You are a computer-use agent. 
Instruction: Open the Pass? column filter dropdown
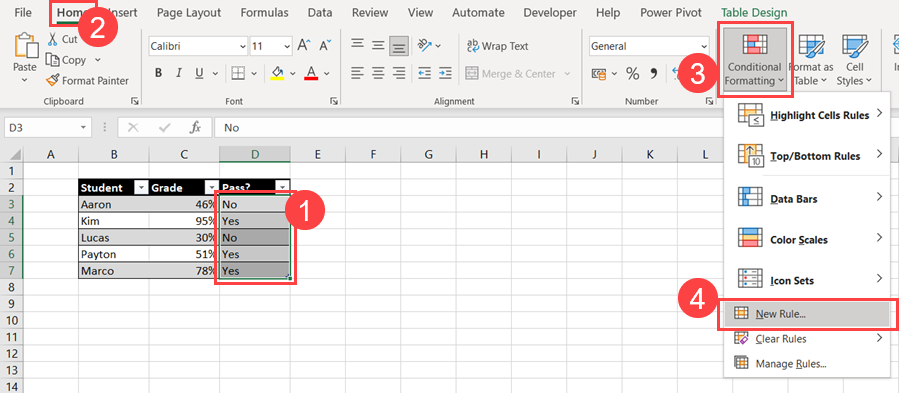pos(283,188)
